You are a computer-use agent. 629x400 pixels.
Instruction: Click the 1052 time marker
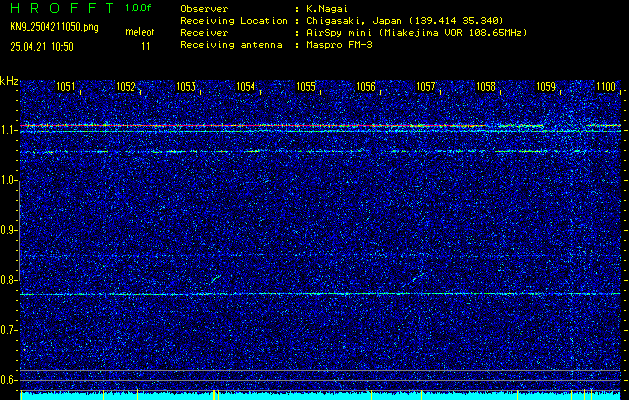tap(126, 86)
